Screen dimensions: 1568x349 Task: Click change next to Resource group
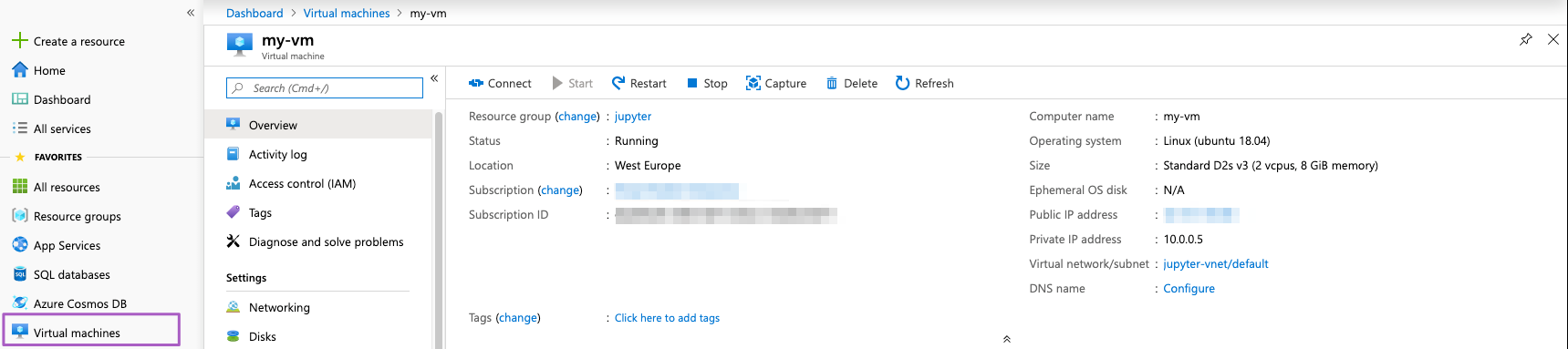(x=577, y=117)
